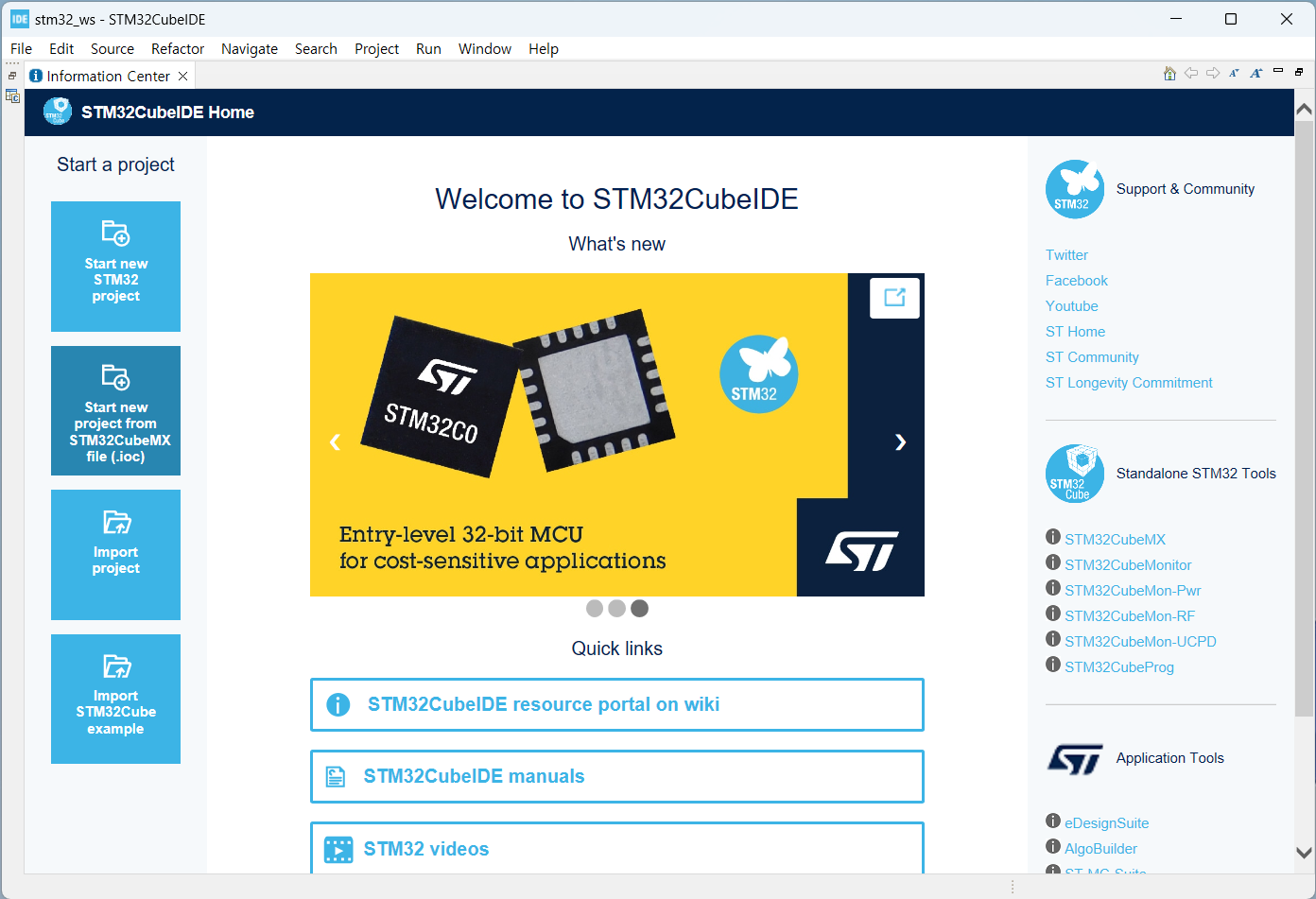Open the Youtube link
This screenshot has width=1316, height=899.
click(x=1072, y=306)
